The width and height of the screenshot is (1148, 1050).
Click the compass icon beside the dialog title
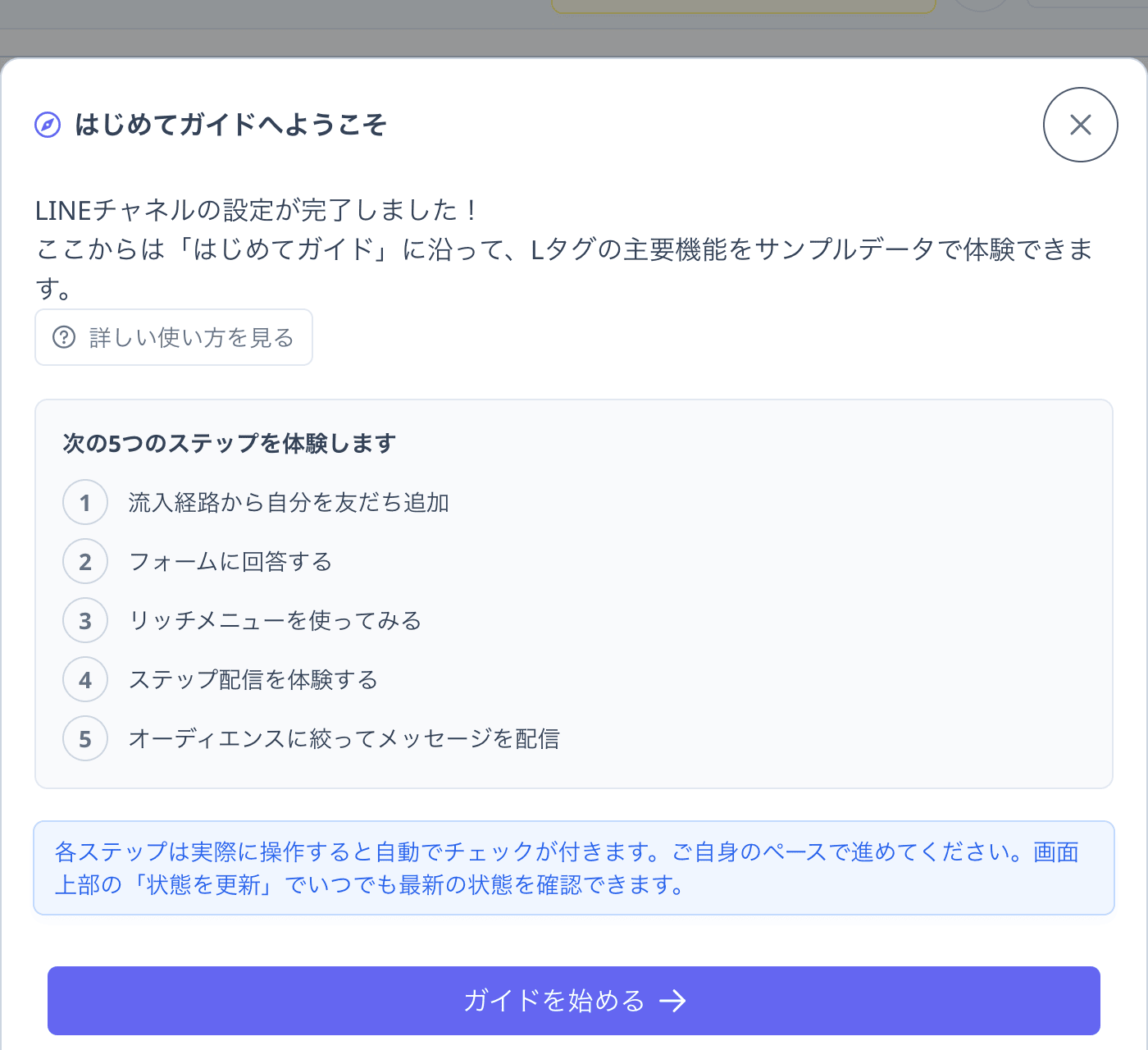[48, 125]
